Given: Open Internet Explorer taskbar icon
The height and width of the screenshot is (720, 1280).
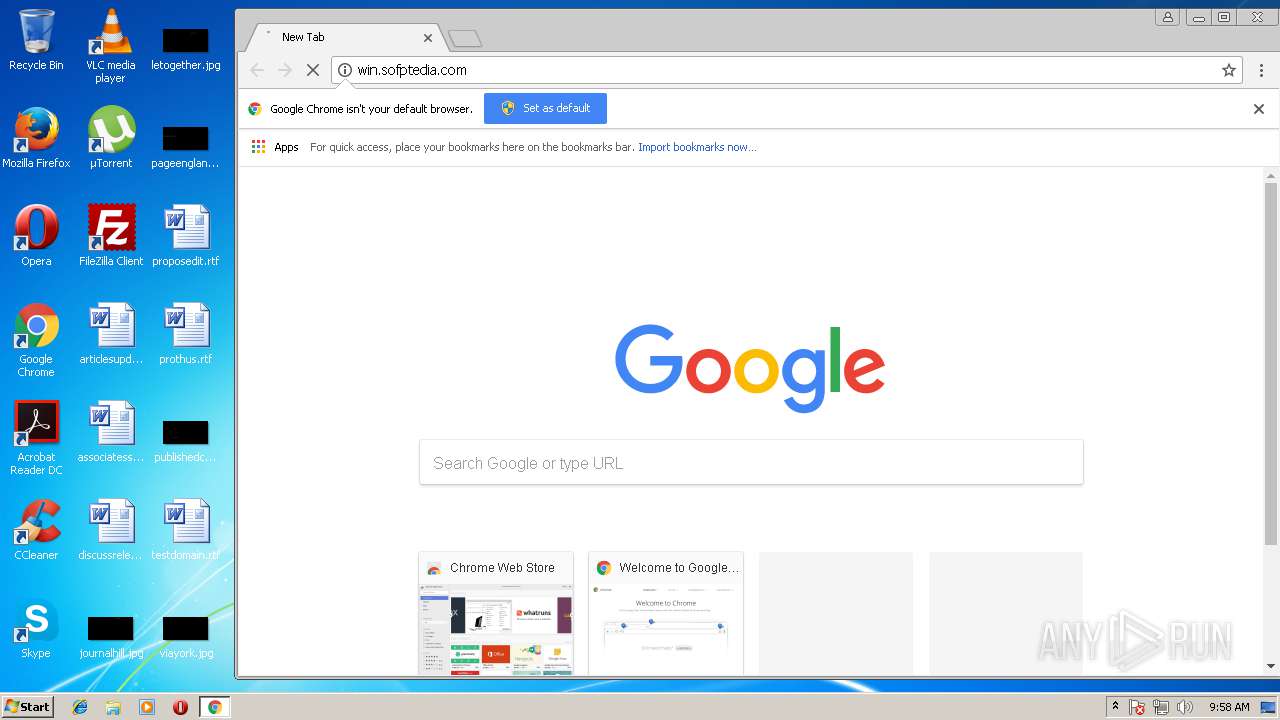Looking at the screenshot, I should pyautogui.click(x=80, y=707).
